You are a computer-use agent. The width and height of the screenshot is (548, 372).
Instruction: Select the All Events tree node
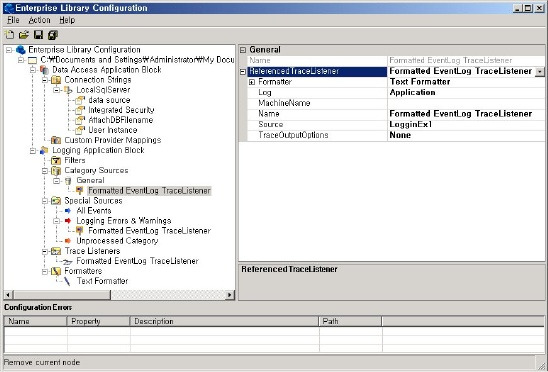tap(94, 211)
